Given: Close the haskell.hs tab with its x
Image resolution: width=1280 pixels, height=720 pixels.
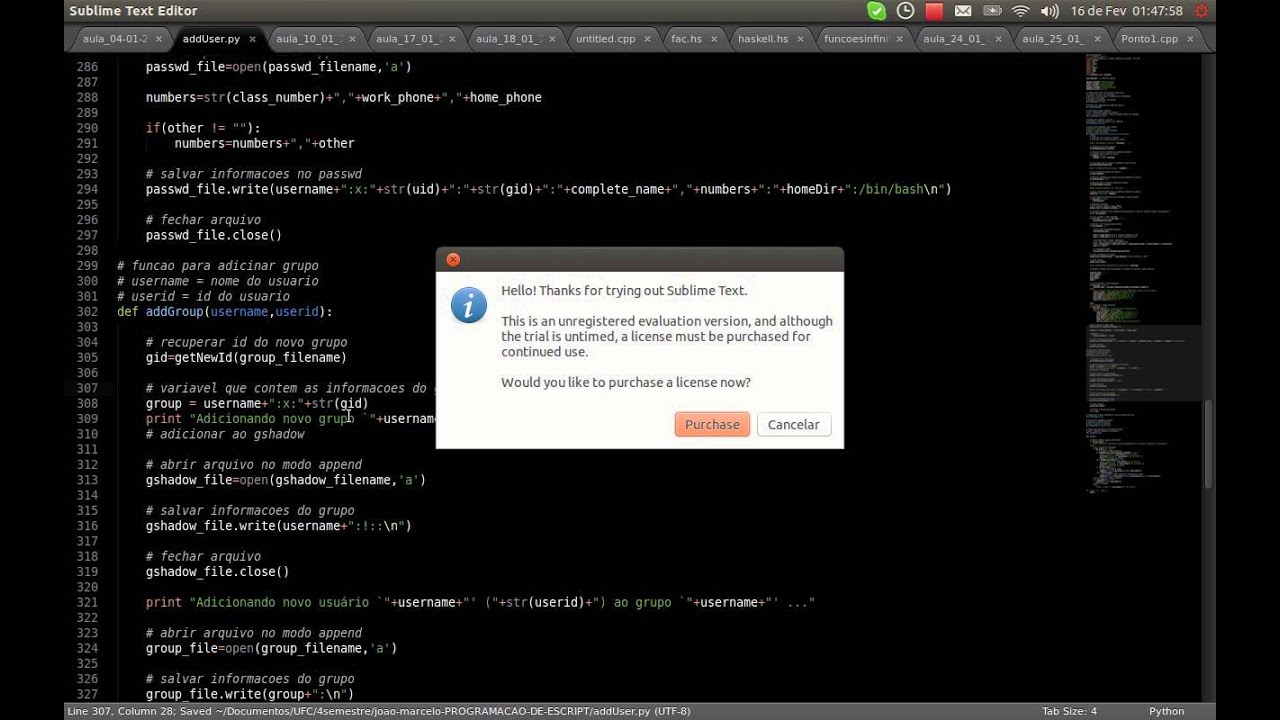Looking at the screenshot, I should click(801, 39).
